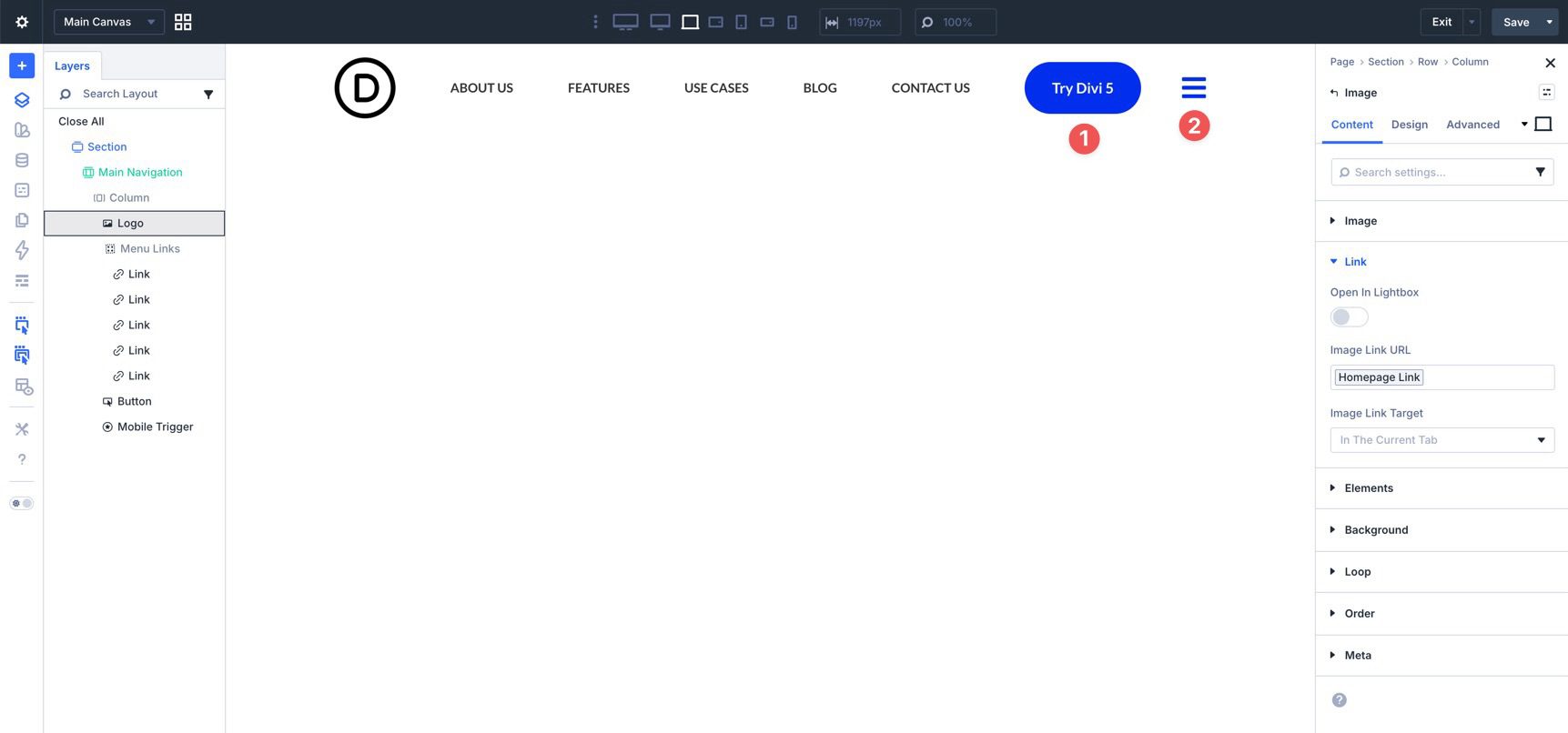Expand the Elements settings group

click(1442, 488)
